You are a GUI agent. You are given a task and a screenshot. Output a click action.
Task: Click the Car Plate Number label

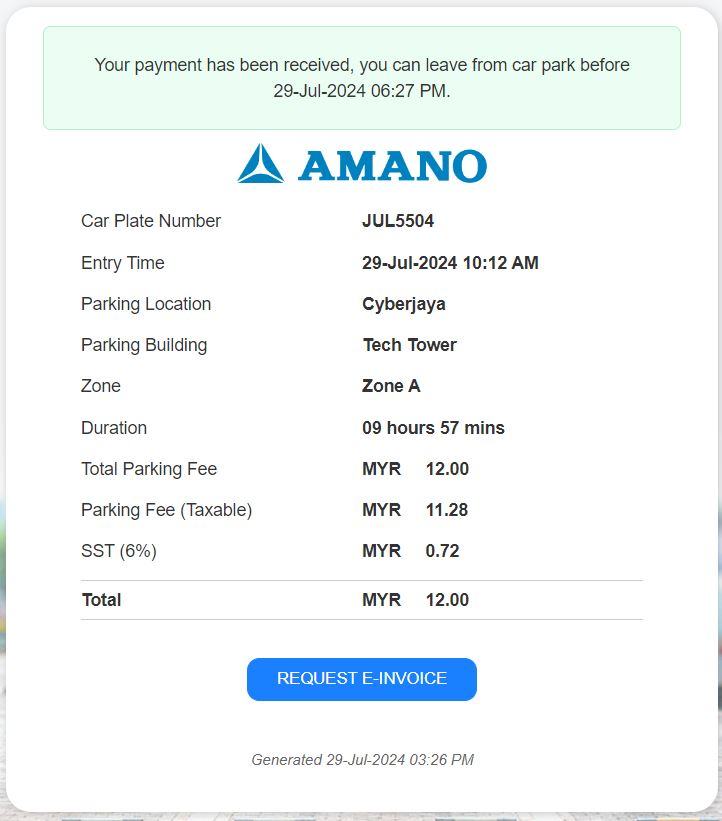coord(151,221)
